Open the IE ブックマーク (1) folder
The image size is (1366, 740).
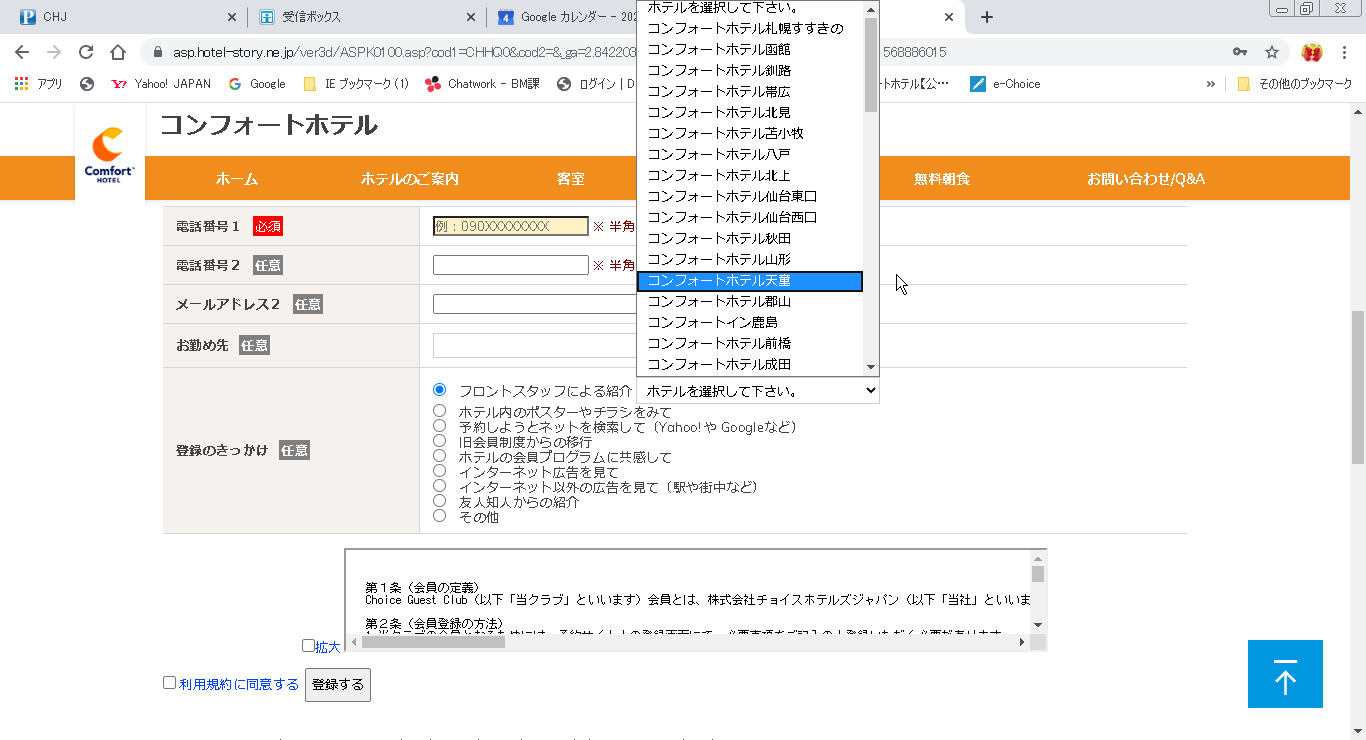(356, 84)
